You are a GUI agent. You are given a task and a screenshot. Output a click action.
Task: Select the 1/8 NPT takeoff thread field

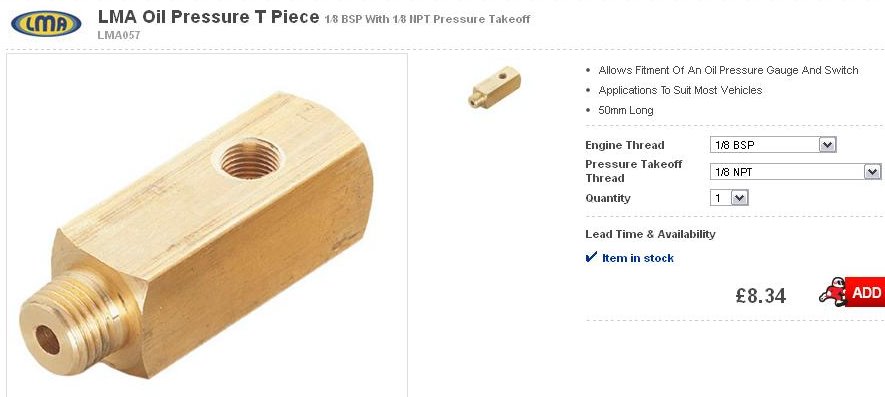click(x=795, y=172)
